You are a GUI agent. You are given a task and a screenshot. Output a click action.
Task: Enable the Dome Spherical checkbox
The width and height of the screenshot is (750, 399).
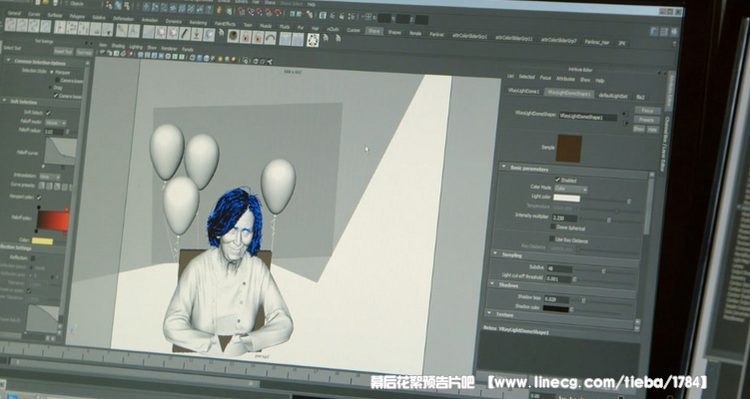[553, 227]
